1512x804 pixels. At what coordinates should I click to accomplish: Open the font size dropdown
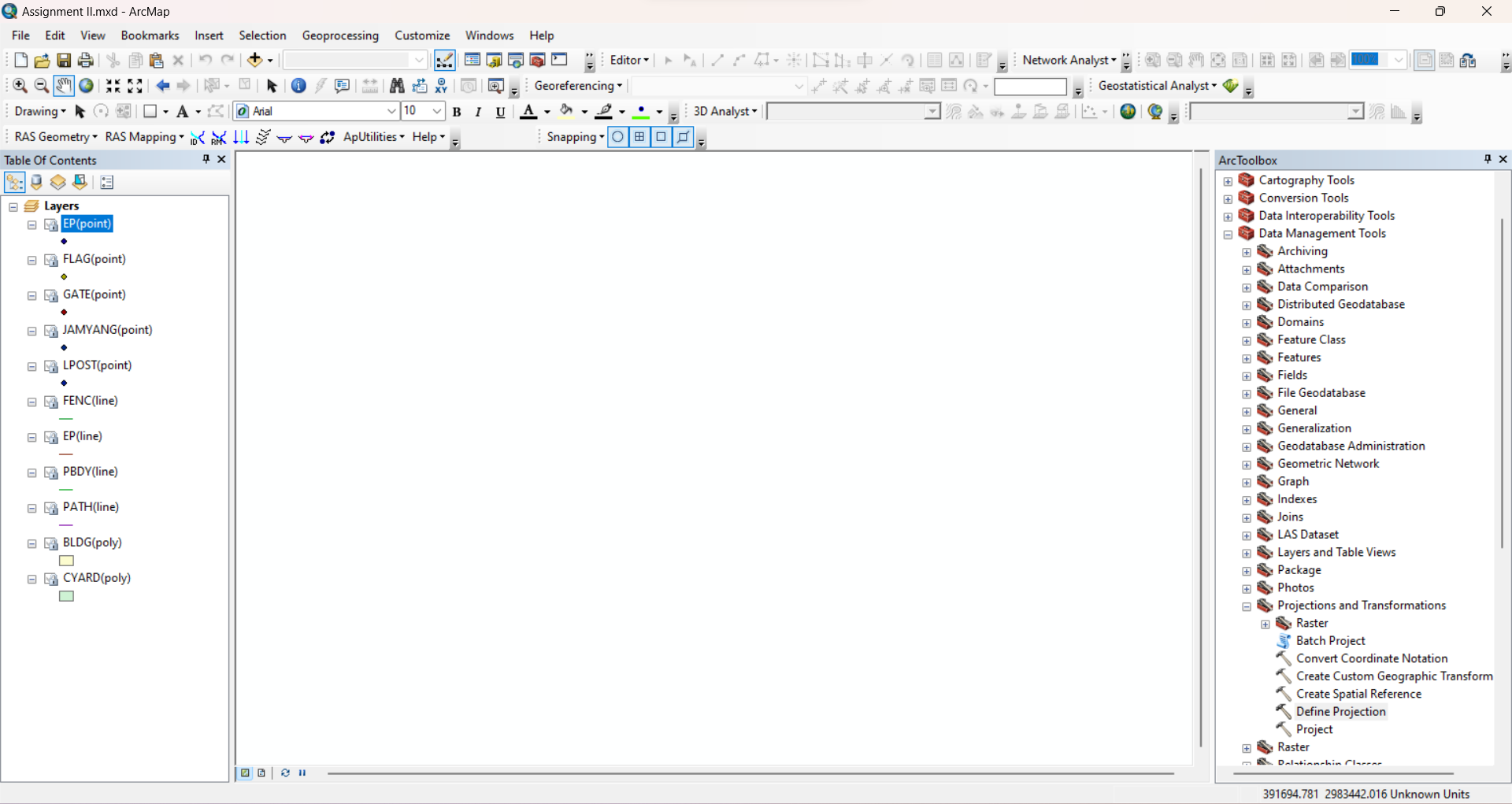pos(437,112)
